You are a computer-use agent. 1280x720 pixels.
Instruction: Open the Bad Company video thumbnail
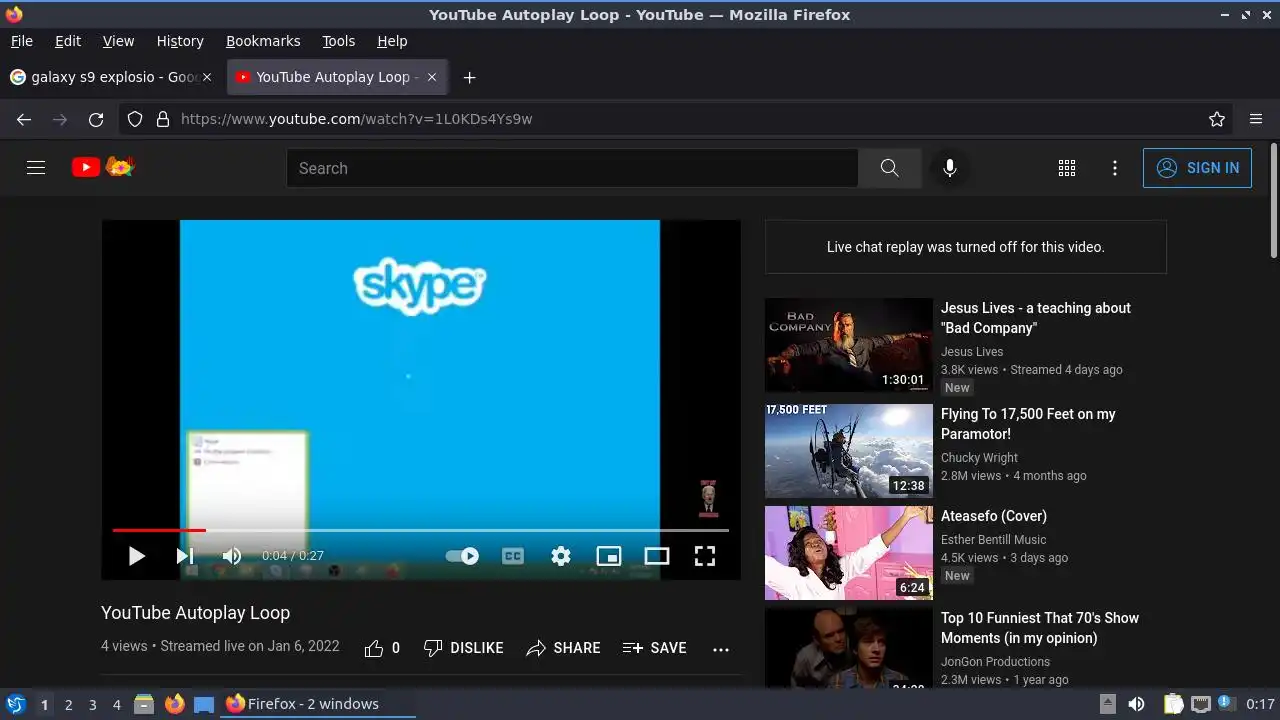click(x=849, y=345)
